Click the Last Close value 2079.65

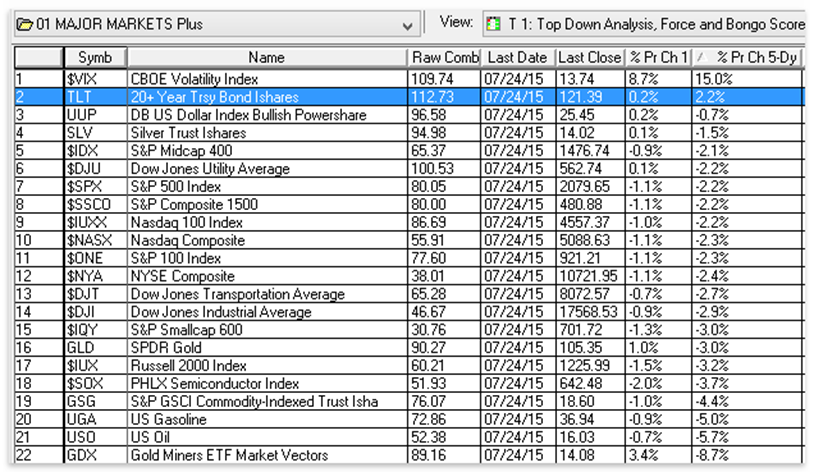coord(585,186)
